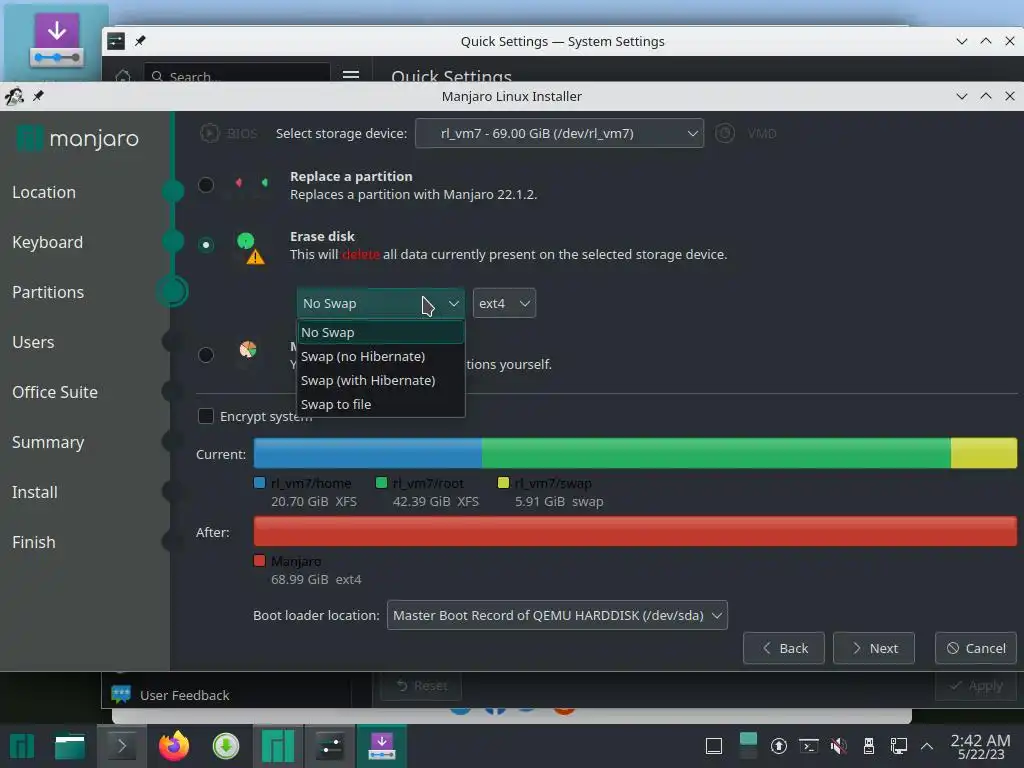
Task: Click the Location step in sidebar
Action: pyautogui.click(x=44, y=192)
